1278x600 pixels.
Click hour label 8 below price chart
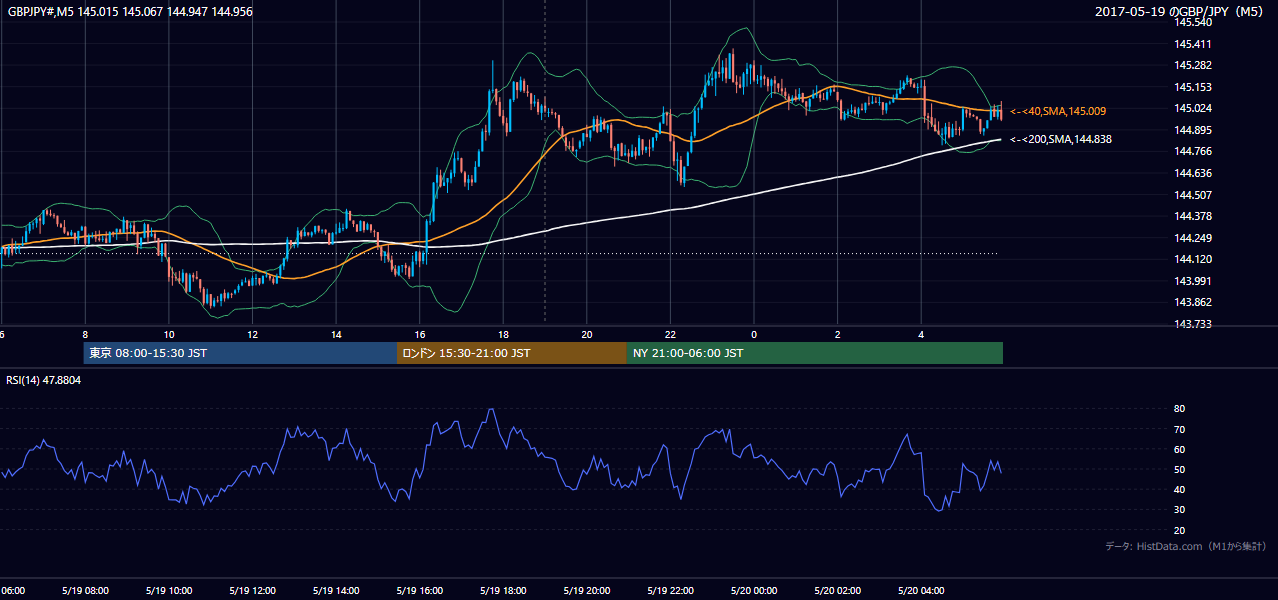click(x=85, y=335)
